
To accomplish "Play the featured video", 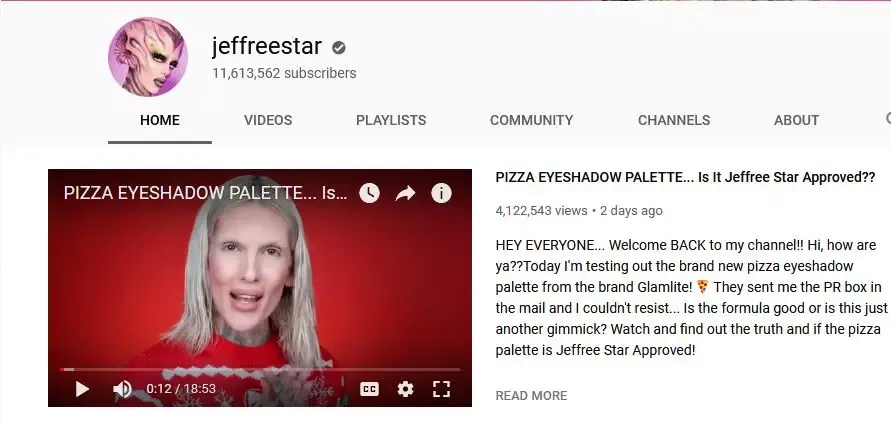I will (82, 389).
